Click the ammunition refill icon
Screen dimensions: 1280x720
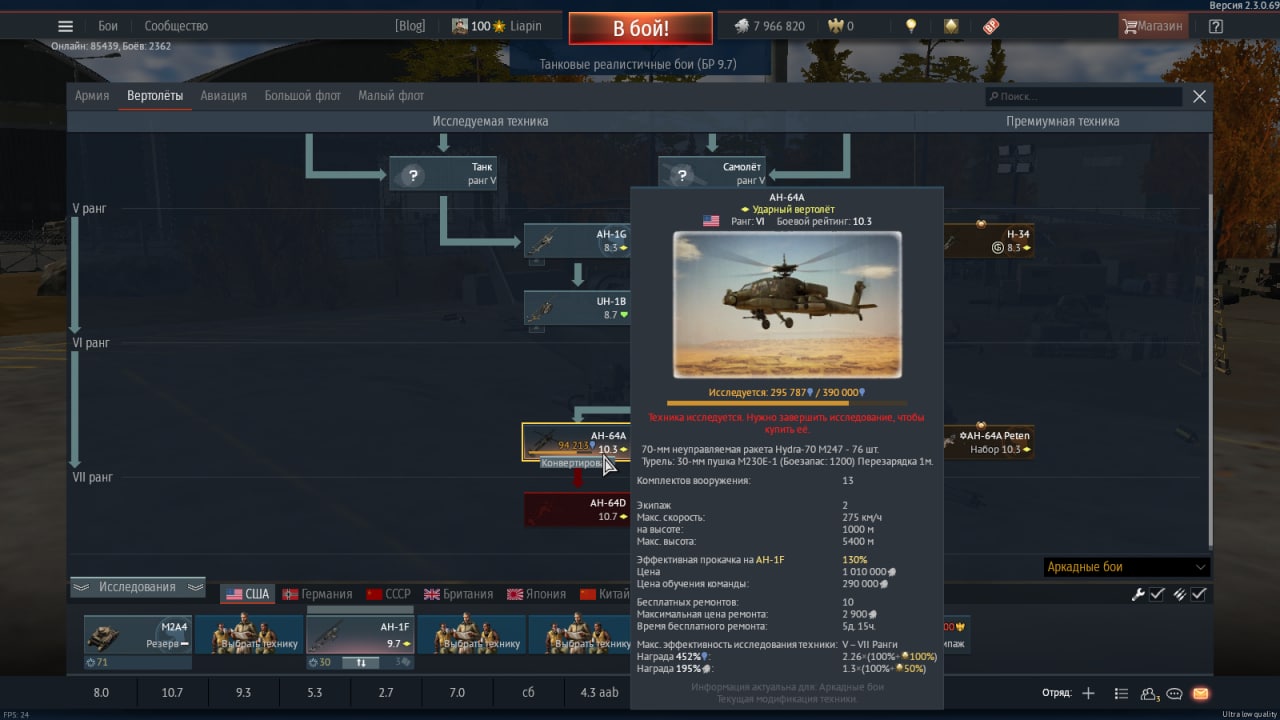coord(1180,594)
